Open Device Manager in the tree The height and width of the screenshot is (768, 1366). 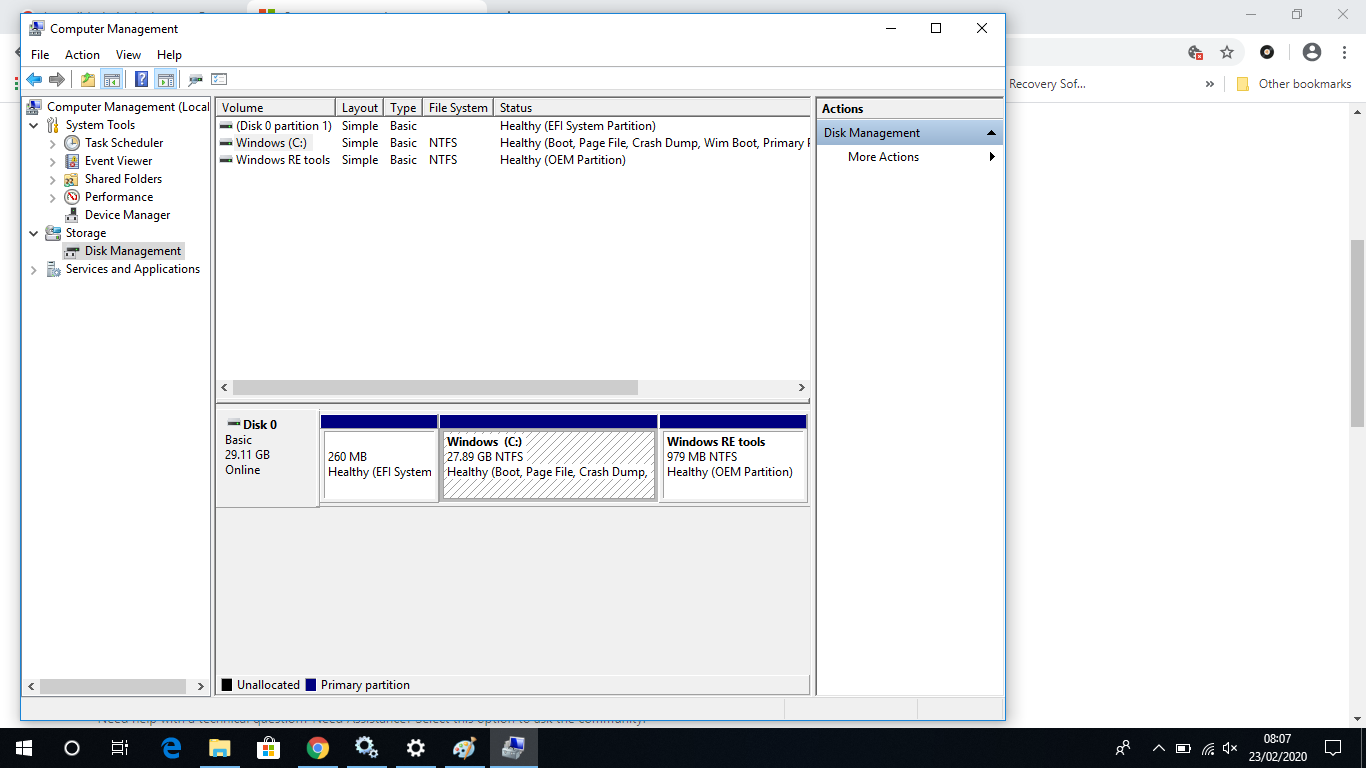[x=127, y=215]
